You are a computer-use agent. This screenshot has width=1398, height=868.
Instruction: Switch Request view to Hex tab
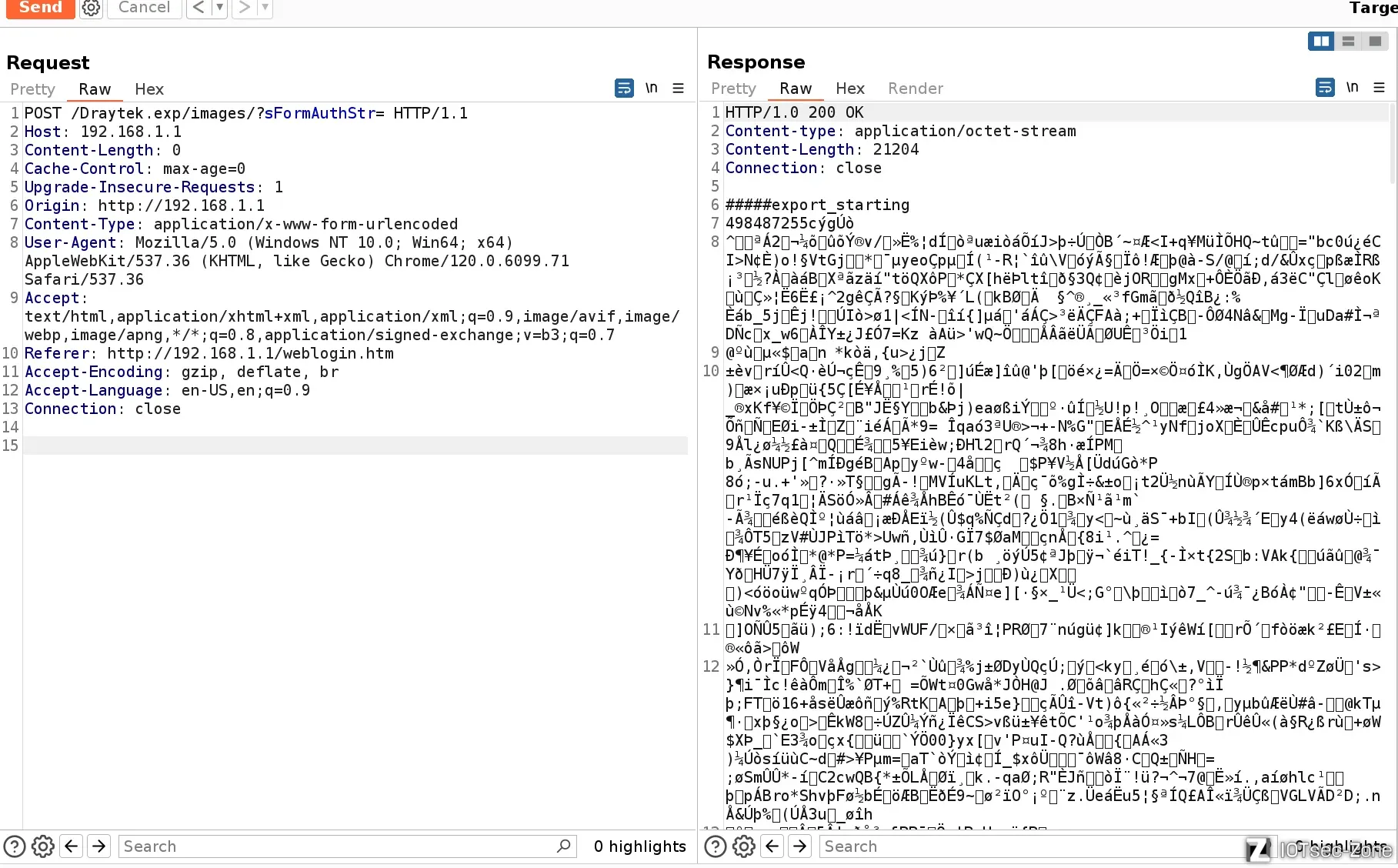[148, 89]
